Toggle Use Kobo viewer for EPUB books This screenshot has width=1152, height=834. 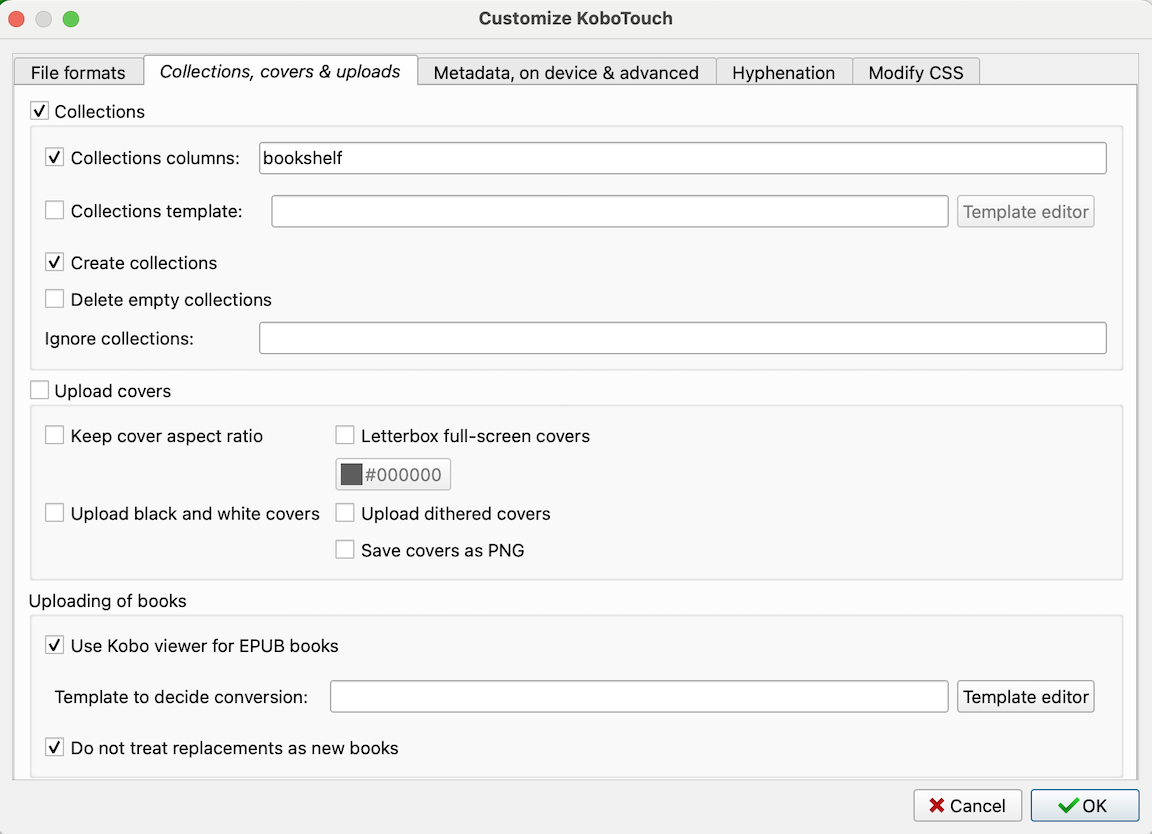pos(55,646)
